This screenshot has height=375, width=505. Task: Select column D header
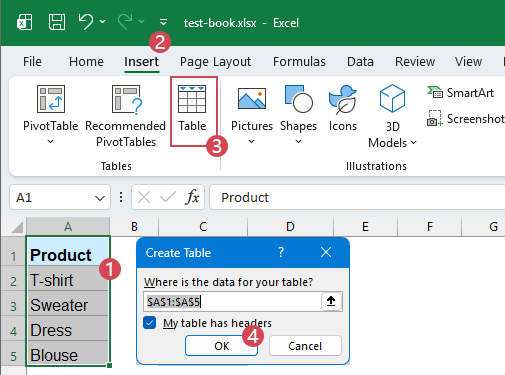290,227
